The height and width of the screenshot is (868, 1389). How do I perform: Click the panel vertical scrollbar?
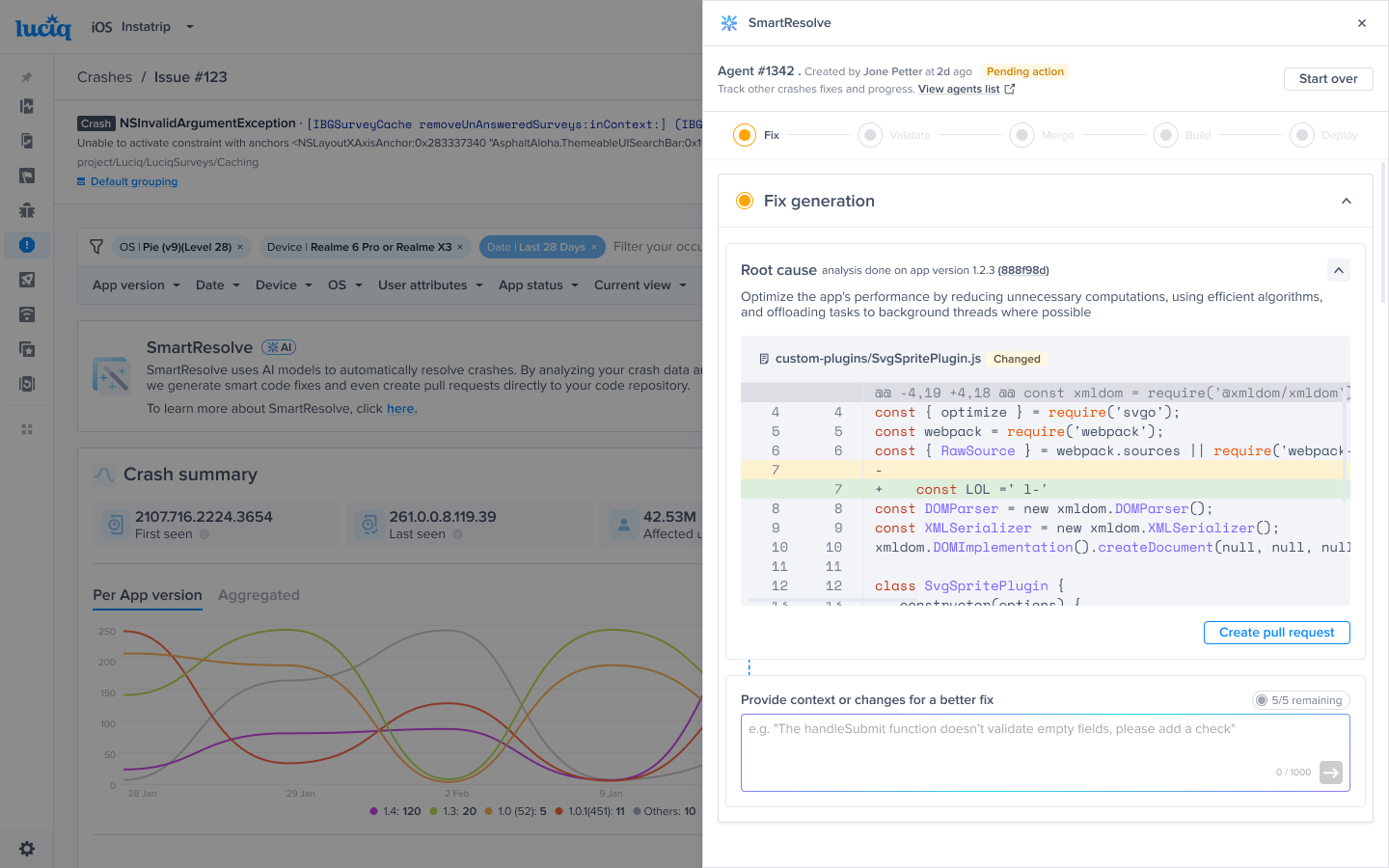tap(1383, 231)
